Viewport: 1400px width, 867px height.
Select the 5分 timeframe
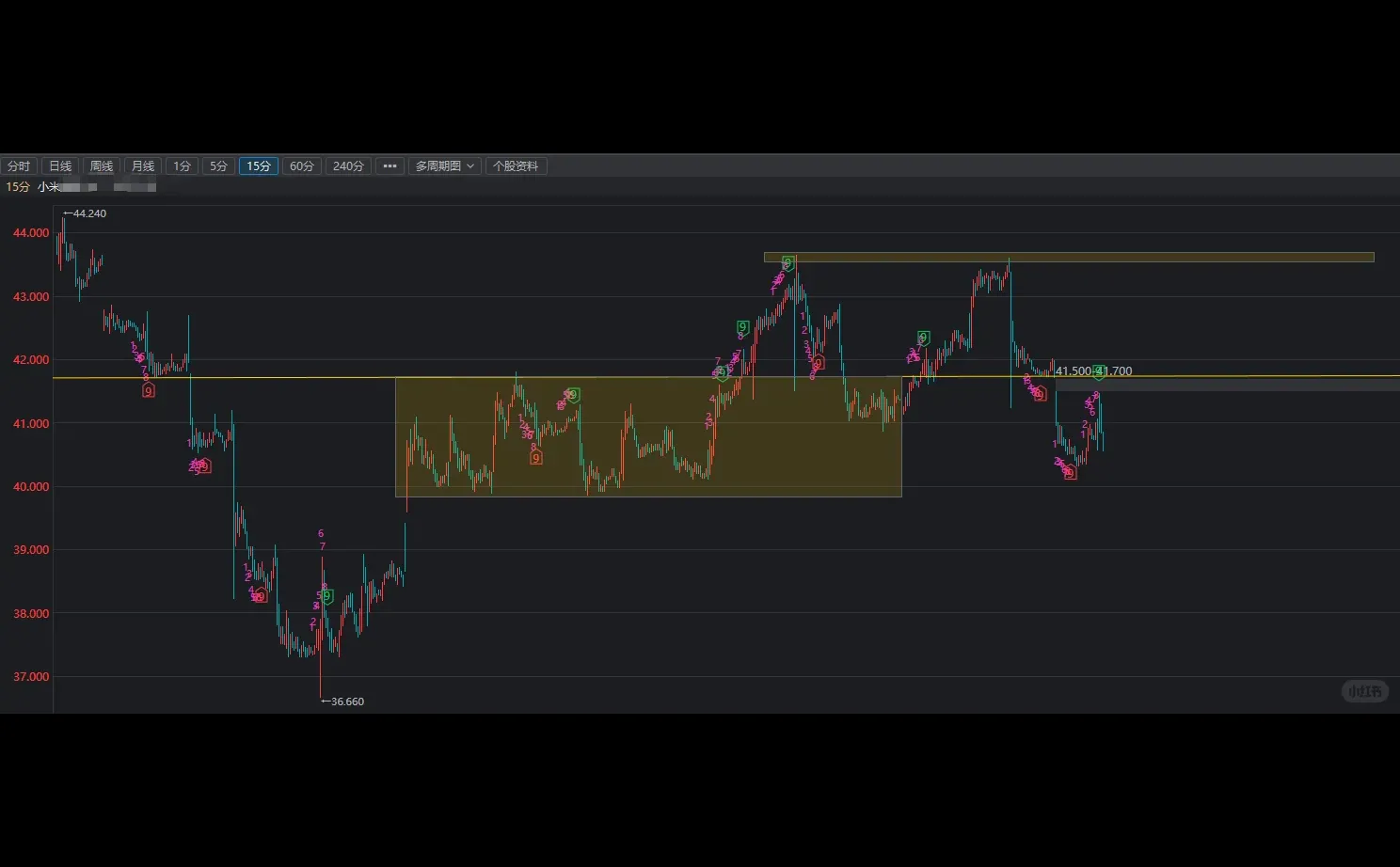(x=218, y=166)
